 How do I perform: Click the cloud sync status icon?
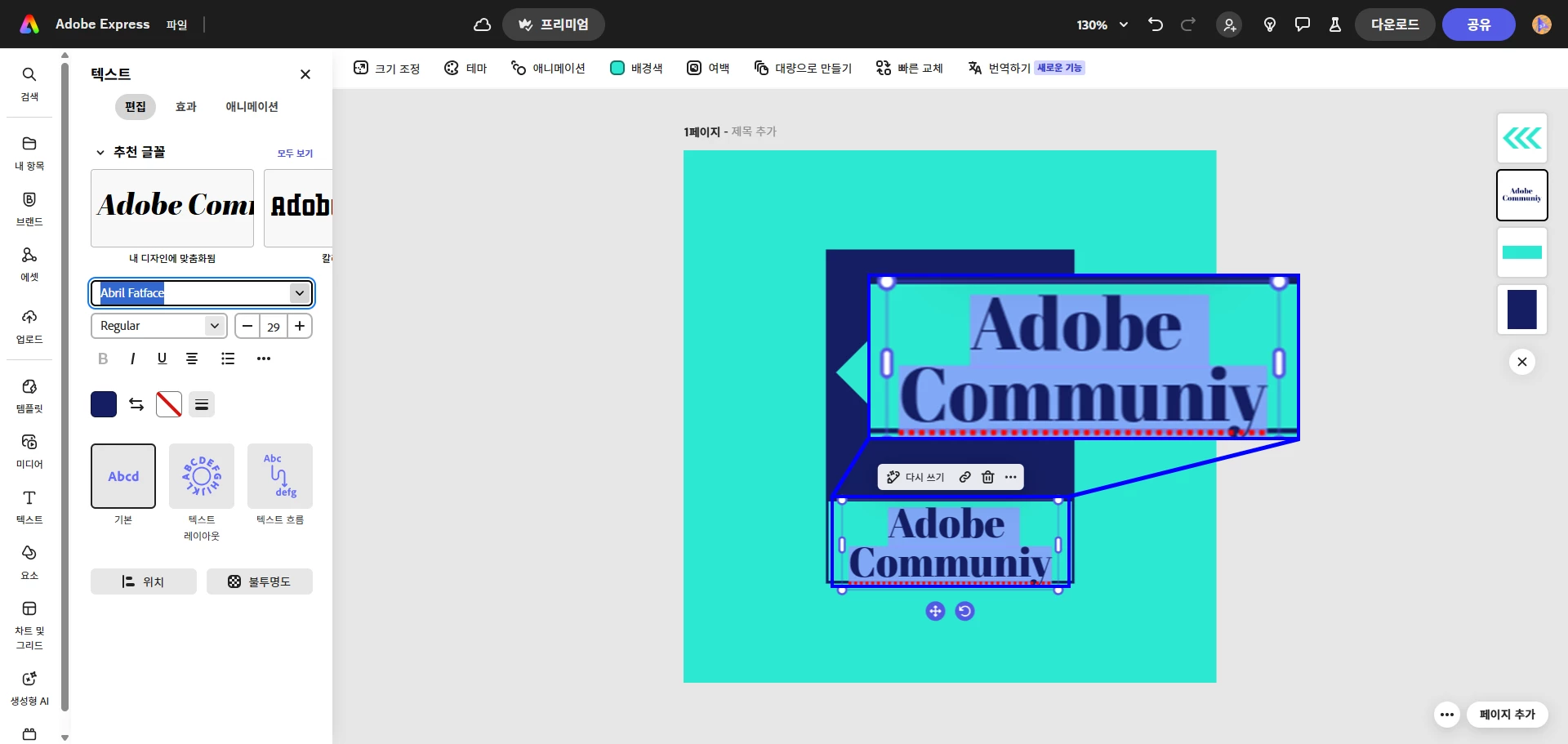point(483,25)
